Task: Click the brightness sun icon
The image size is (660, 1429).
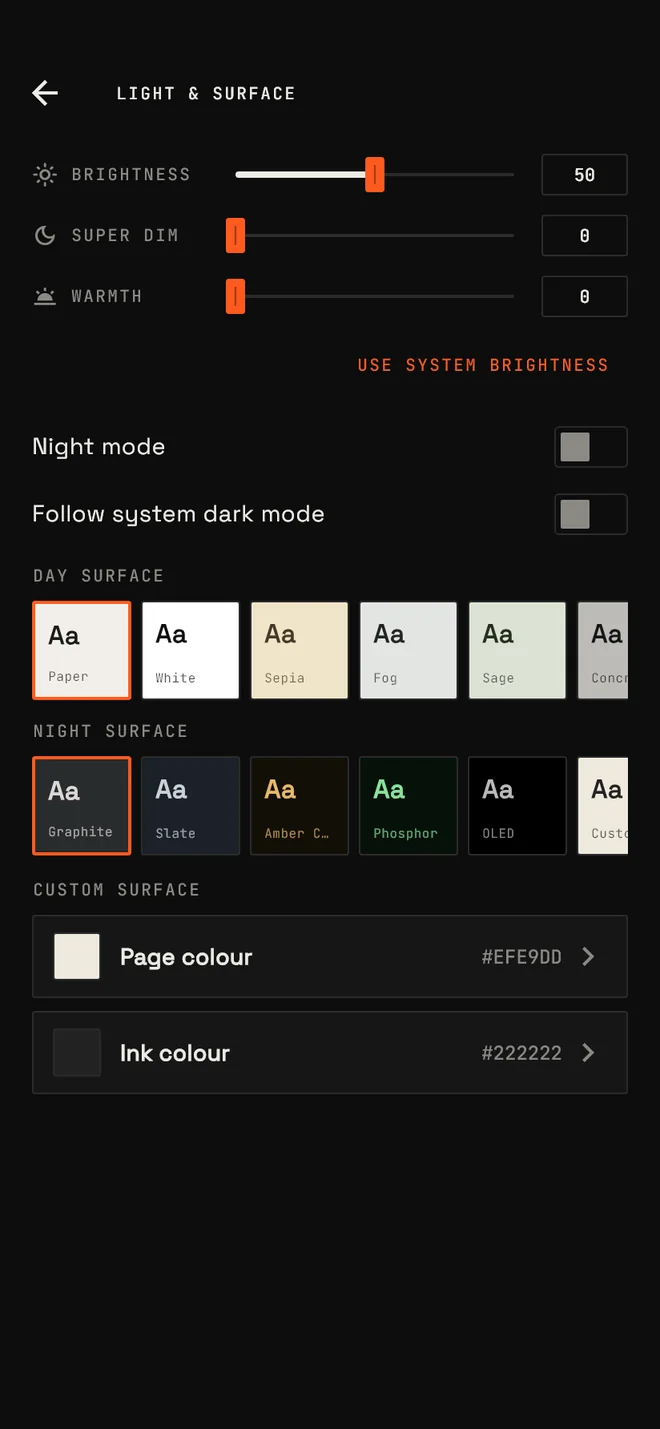Action: pos(45,175)
